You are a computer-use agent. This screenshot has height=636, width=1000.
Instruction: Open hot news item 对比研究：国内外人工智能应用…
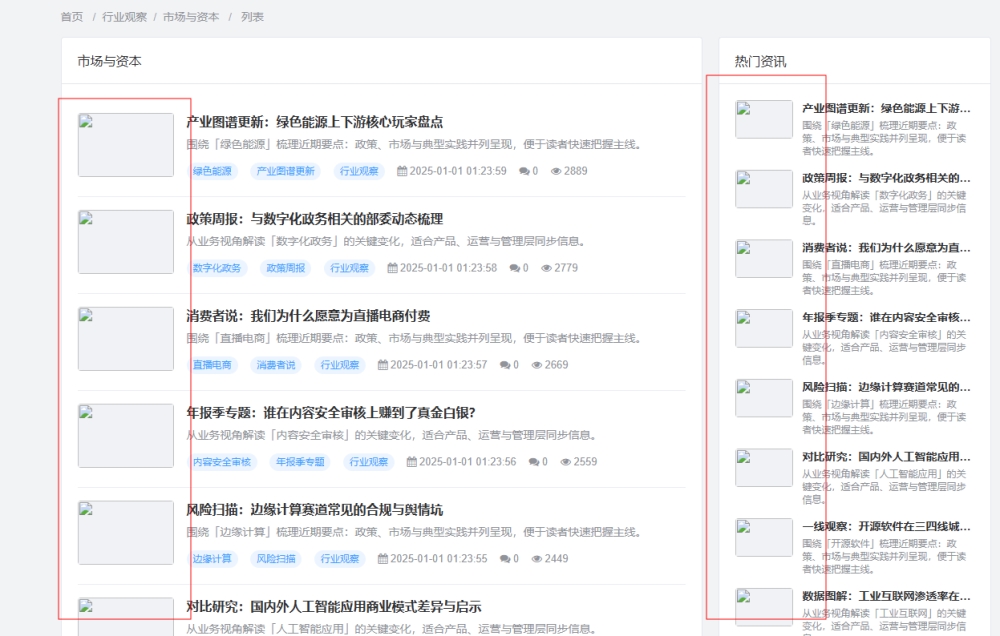tap(886, 457)
